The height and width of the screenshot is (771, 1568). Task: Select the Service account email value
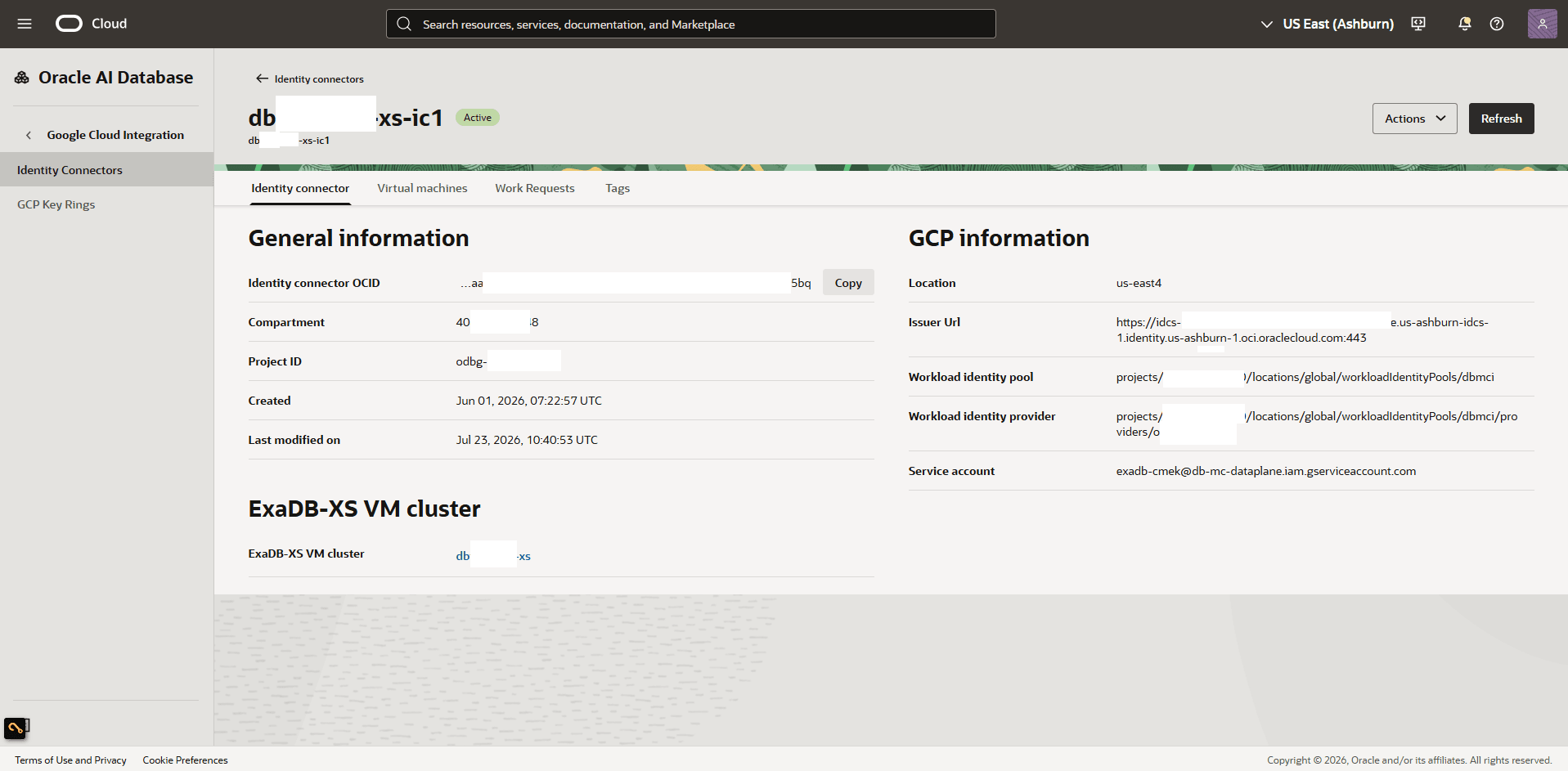click(1265, 471)
